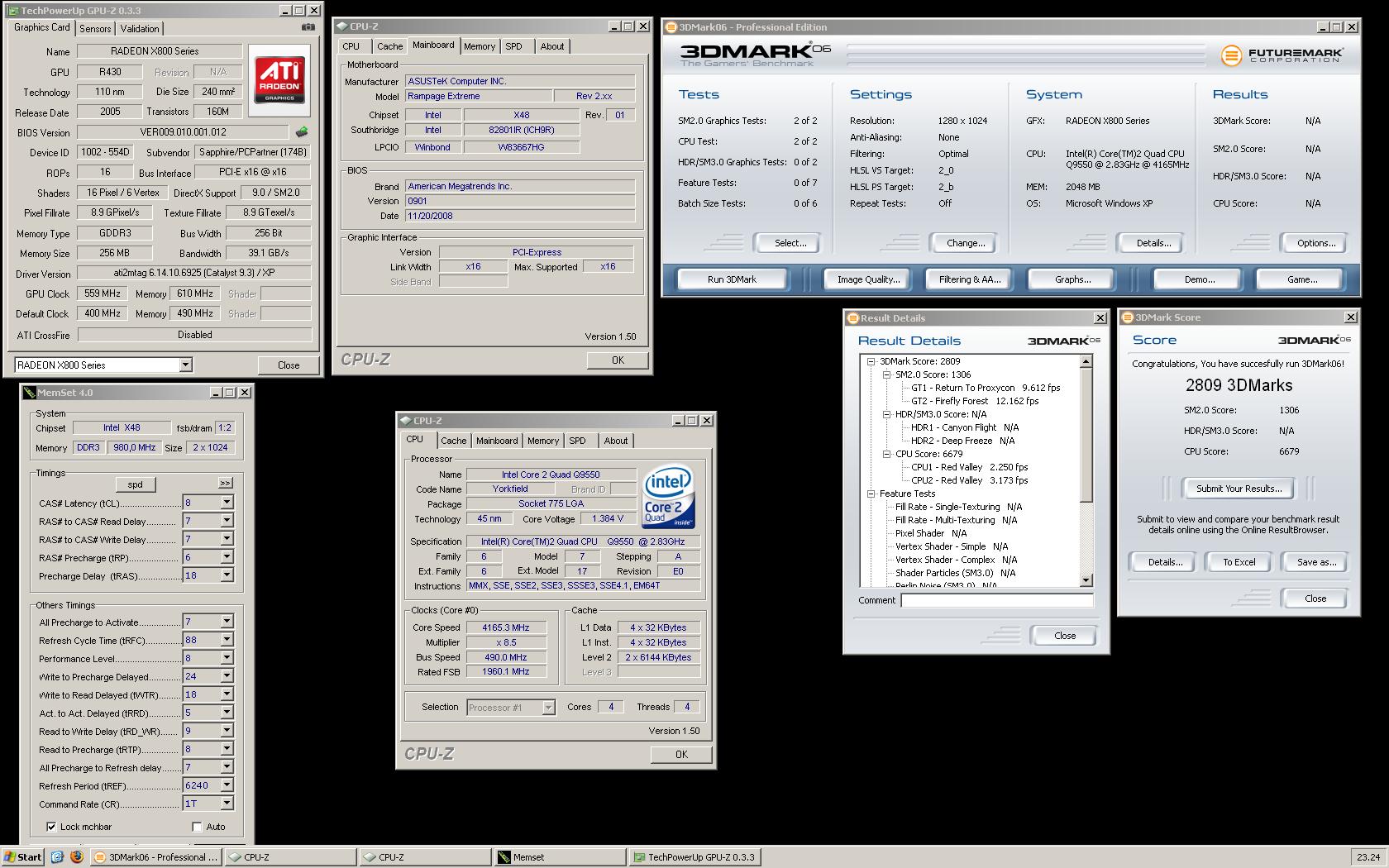Click the Internet Explorer quick launch icon
The height and width of the screenshot is (868, 1389).
[57, 857]
